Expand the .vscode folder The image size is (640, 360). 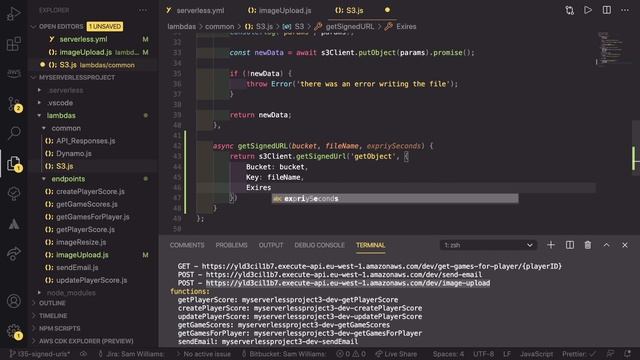(x=60, y=103)
